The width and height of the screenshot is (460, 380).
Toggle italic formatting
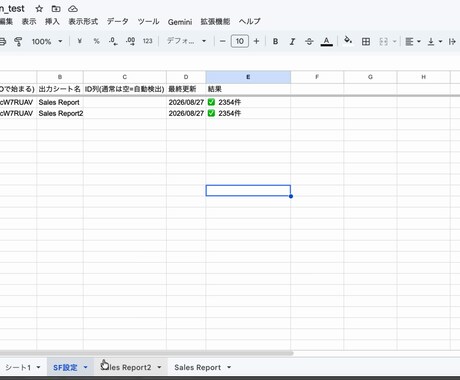(292, 41)
